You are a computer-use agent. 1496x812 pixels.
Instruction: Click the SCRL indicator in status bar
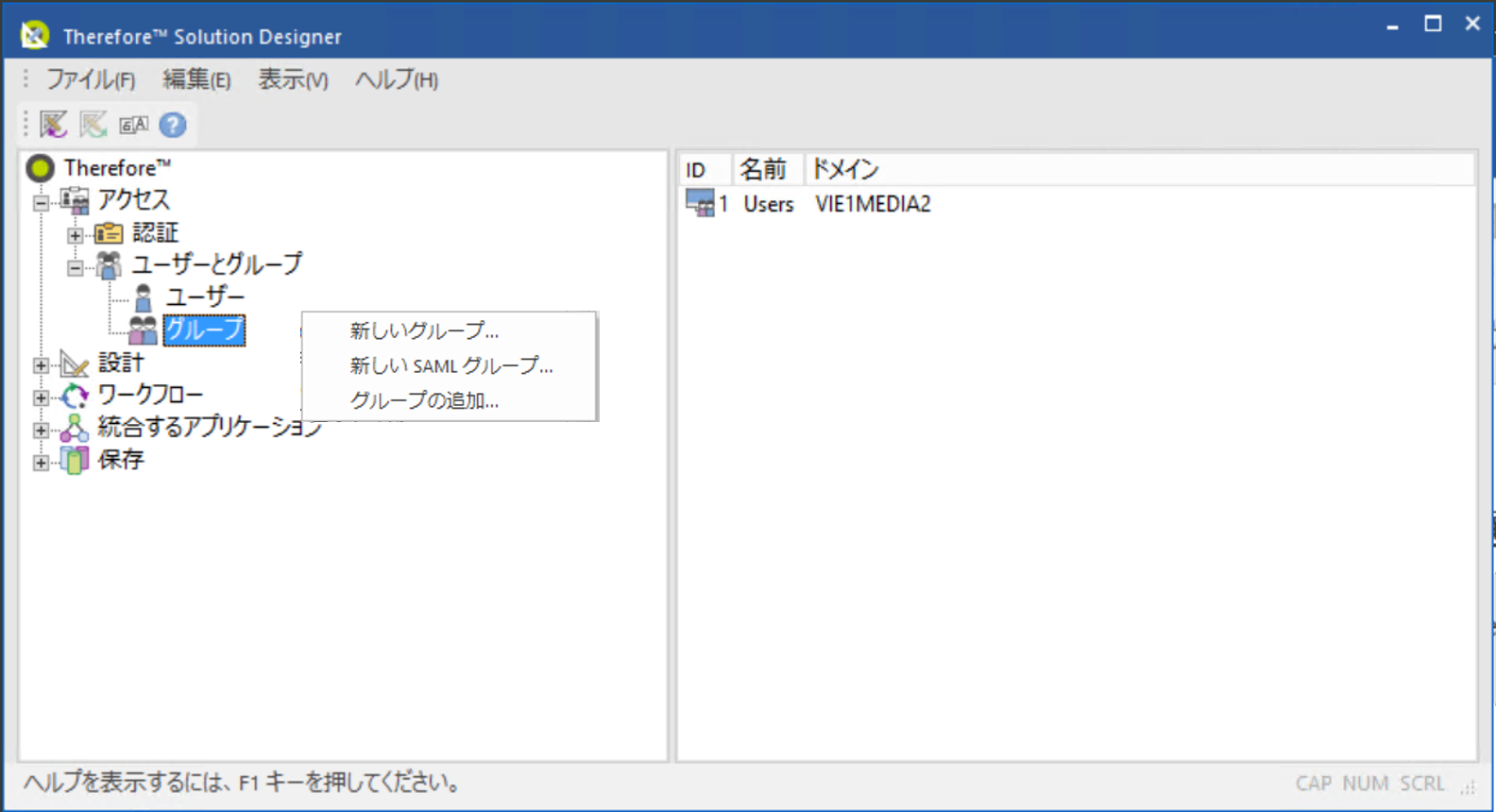point(1421,784)
